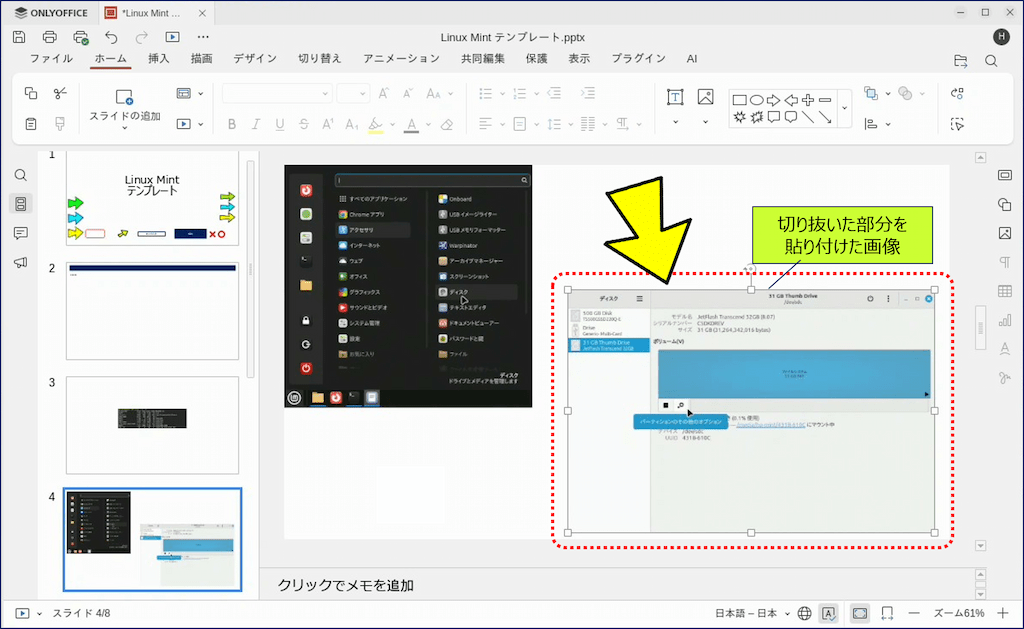Insert a text box from the ribbon
Viewport: 1024px width, 629px height.
click(675, 97)
